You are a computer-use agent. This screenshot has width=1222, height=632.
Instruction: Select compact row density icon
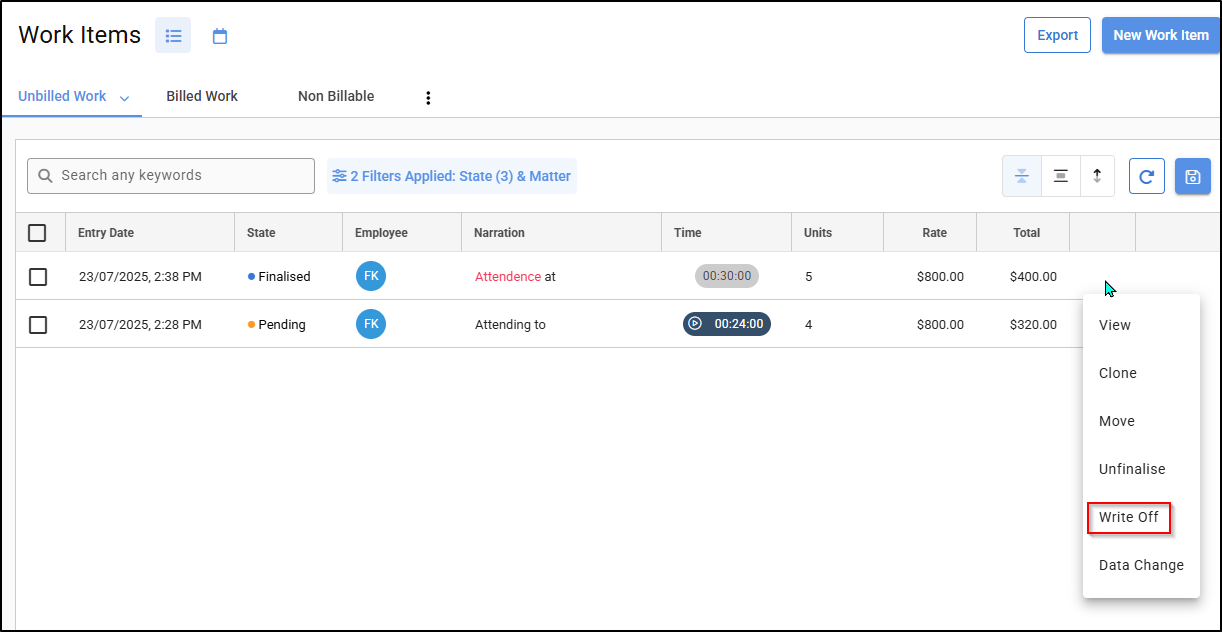pyautogui.click(x=1022, y=176)
